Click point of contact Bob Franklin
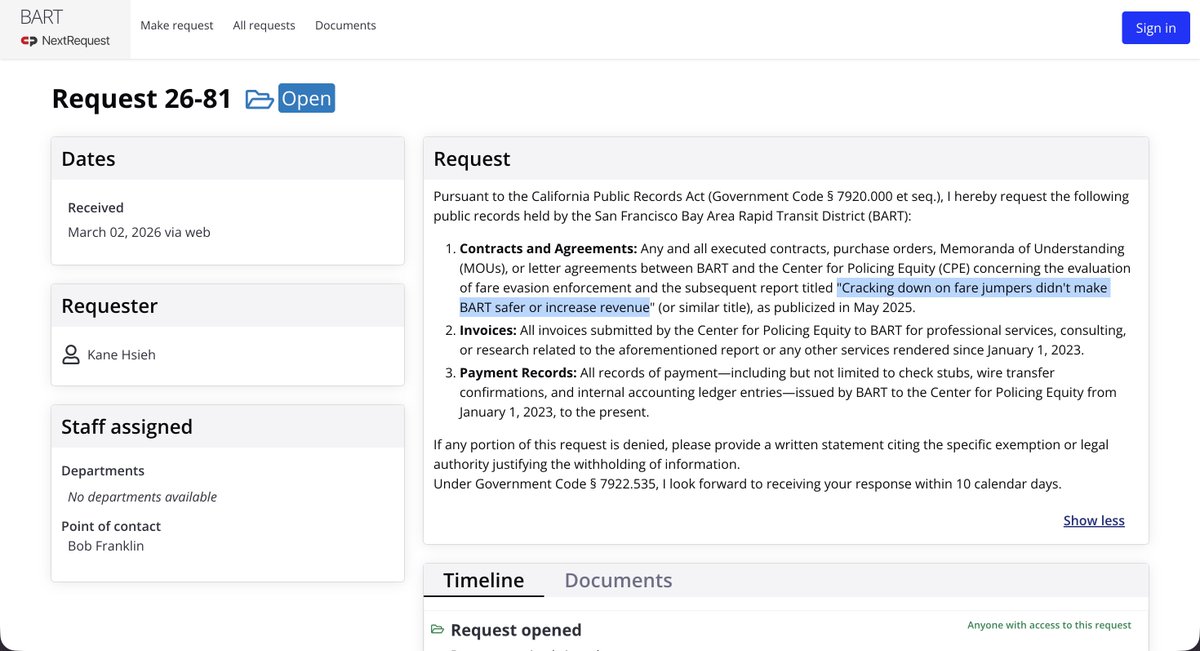 click(107, 546)
